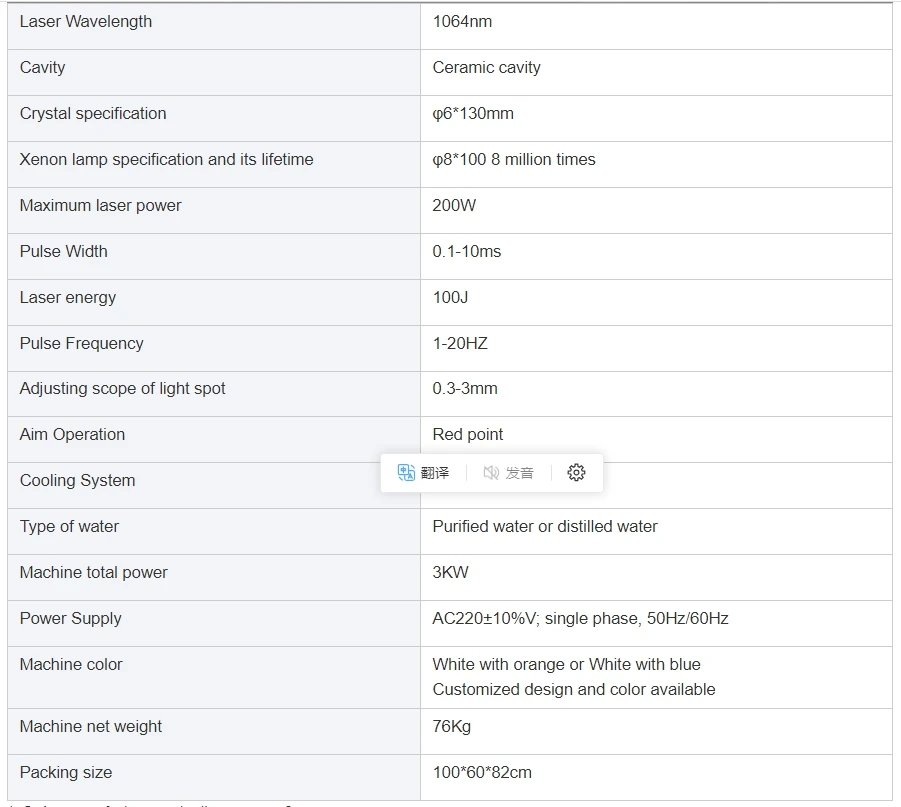Click the "3KW" machine total power value
Viewport: 901px width, 807px height.
click(450, 573)
